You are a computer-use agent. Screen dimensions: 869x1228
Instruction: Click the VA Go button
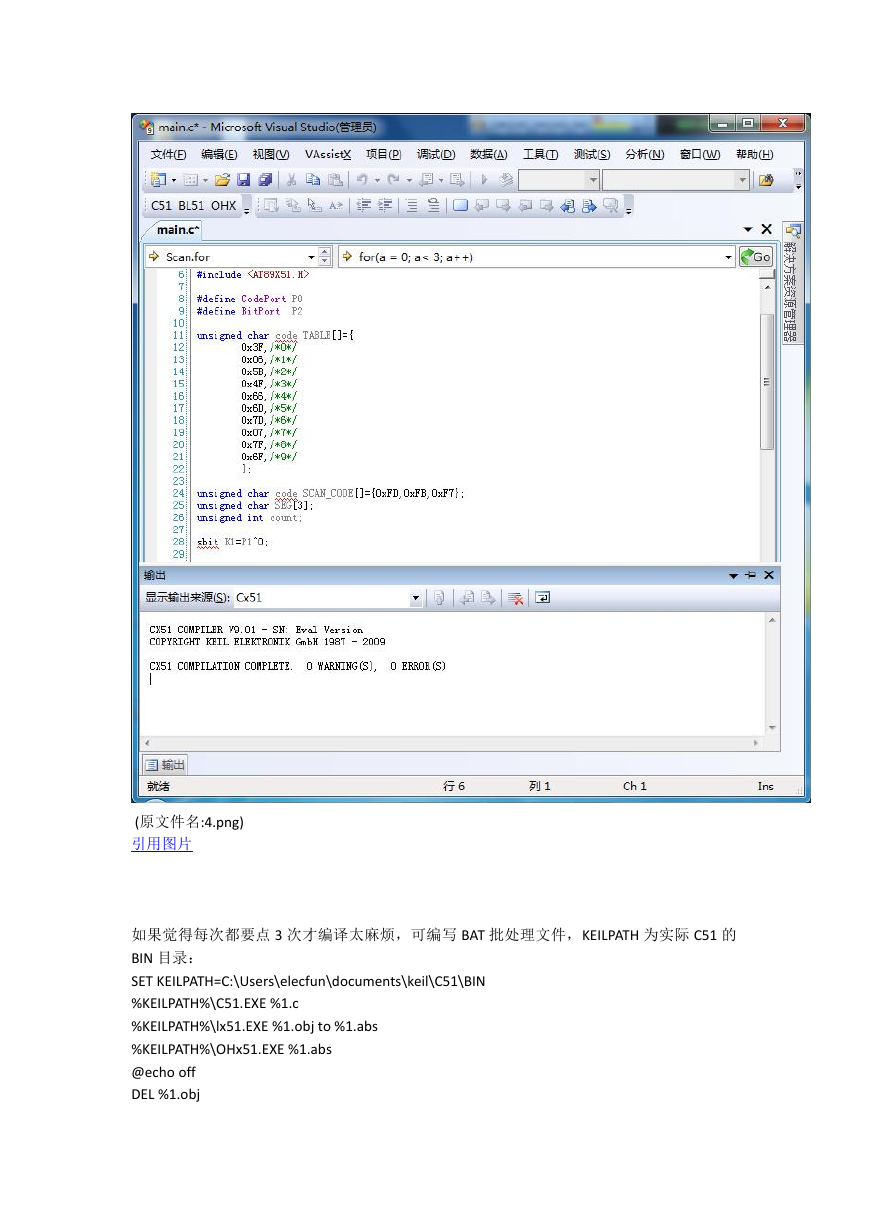(756, 257)
